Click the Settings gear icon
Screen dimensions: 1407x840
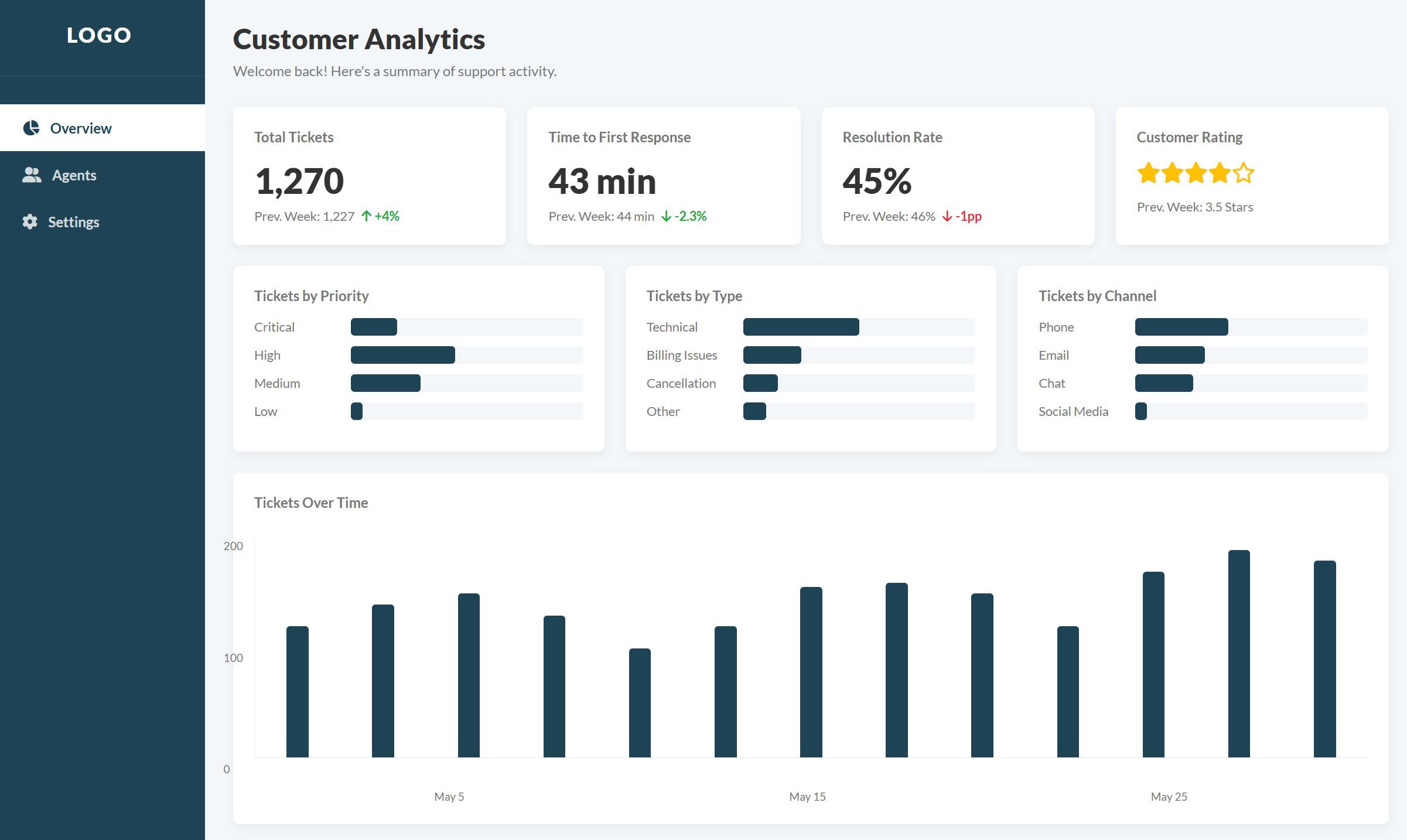(30, 221)
